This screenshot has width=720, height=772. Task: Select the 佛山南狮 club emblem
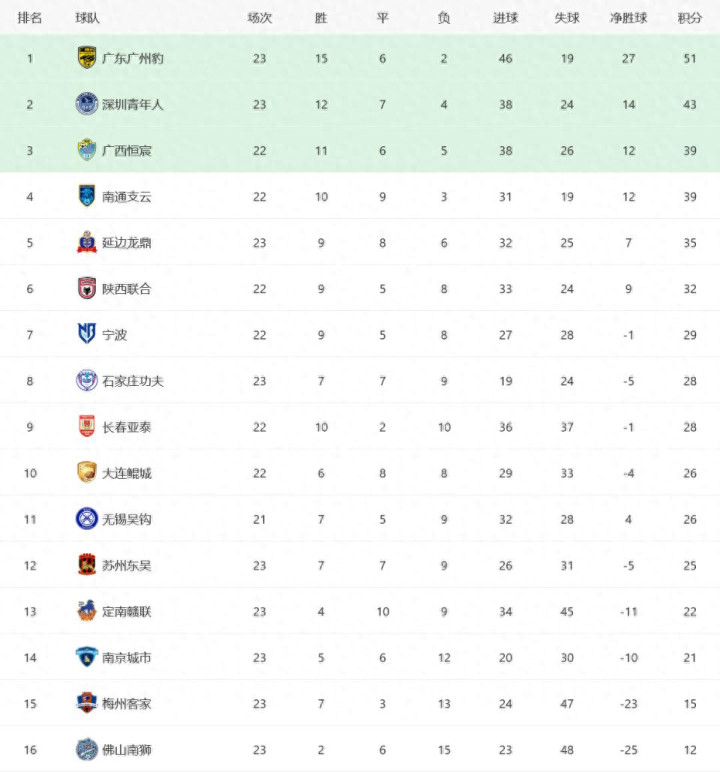[x=87, y=749]
